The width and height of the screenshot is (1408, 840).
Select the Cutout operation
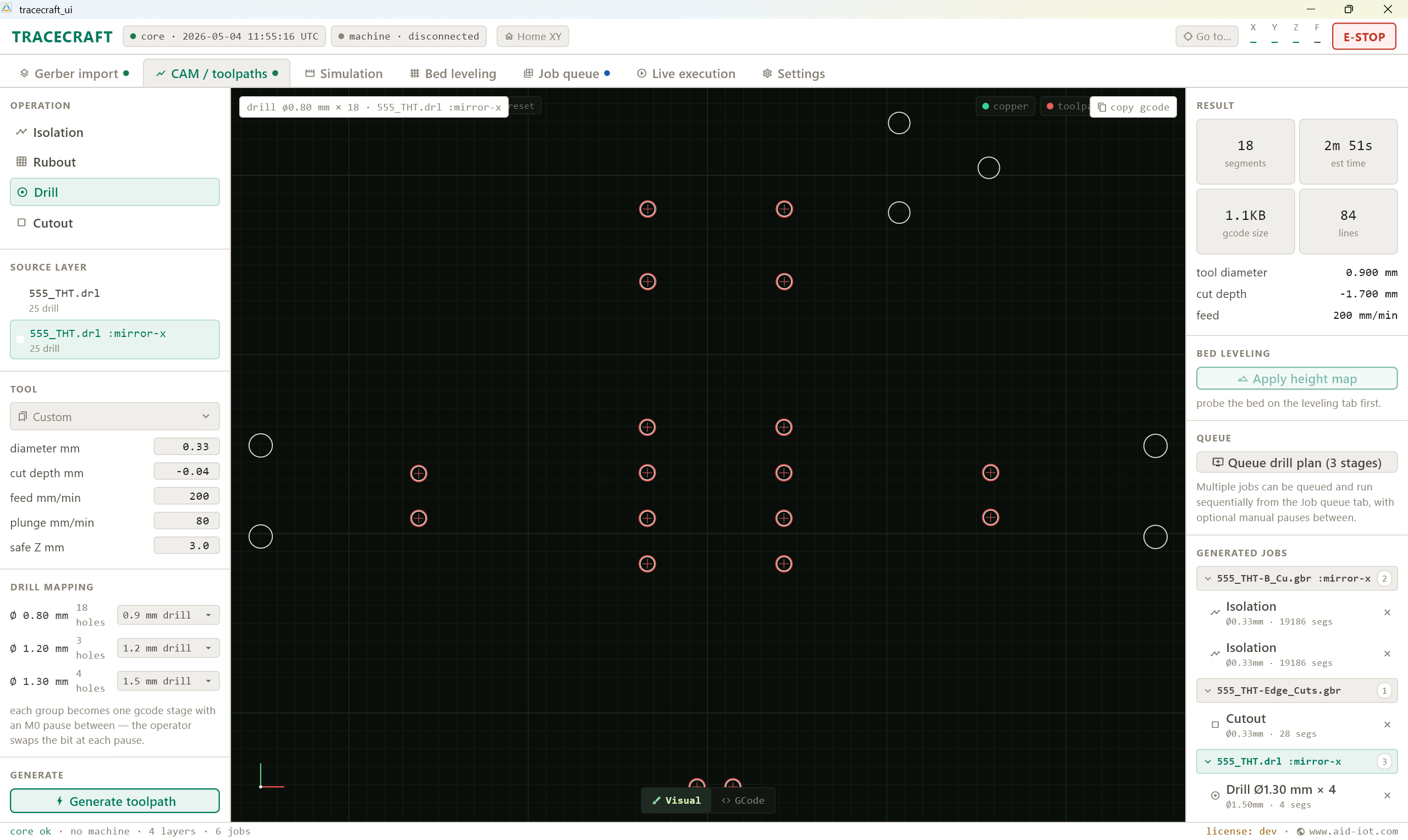tap(114, 223)
